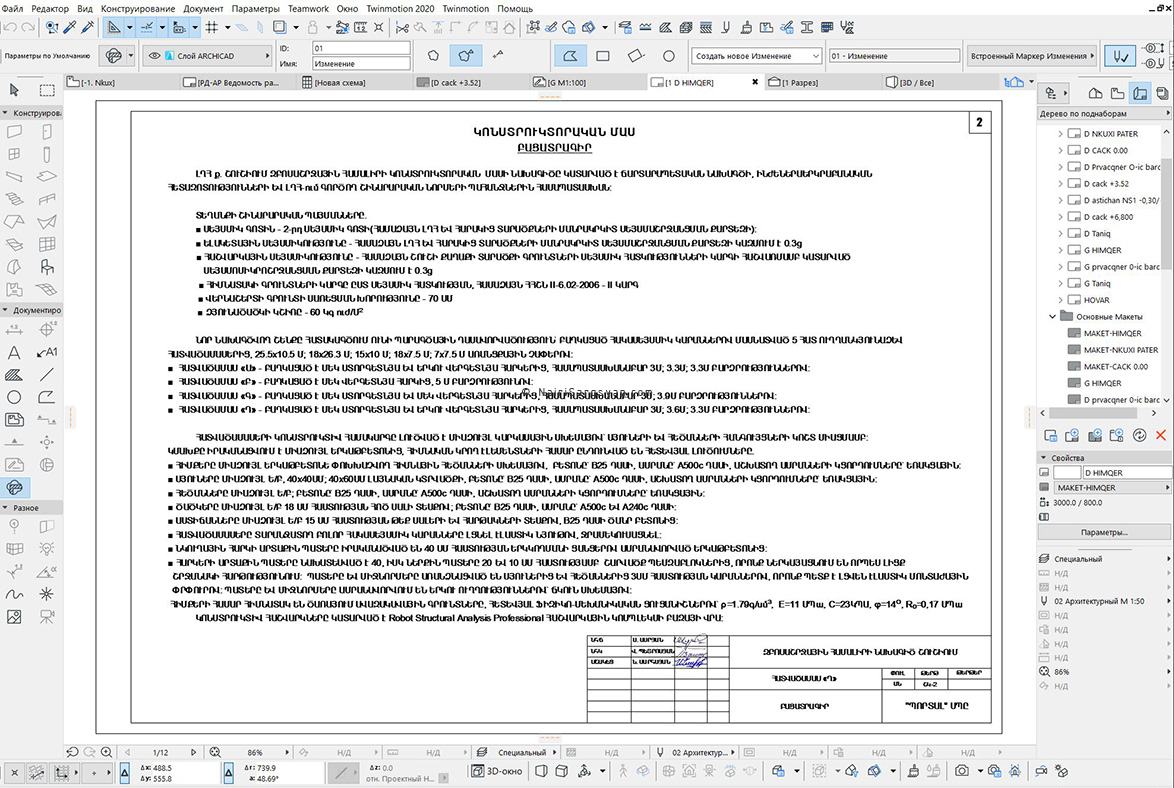1174x788 pixels.
Task: Click the red delete X in navigator
Action: (x=1161, y=435)
